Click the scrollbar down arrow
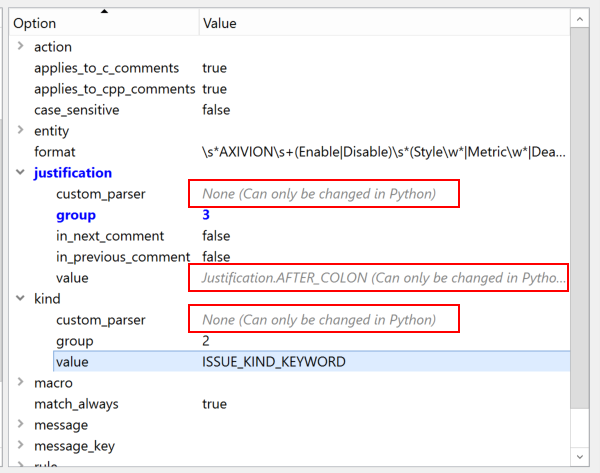The width and height of the screenshot is (600, 473). 580,457
